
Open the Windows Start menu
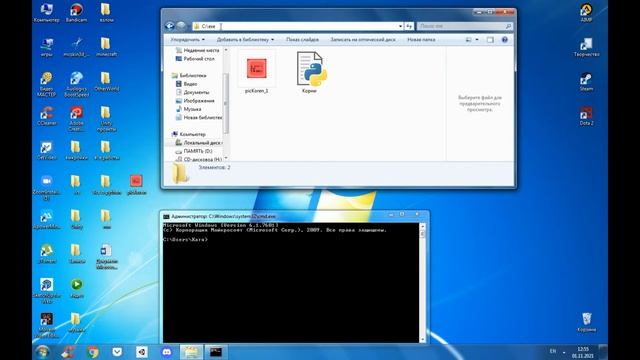tap(42, 351)
